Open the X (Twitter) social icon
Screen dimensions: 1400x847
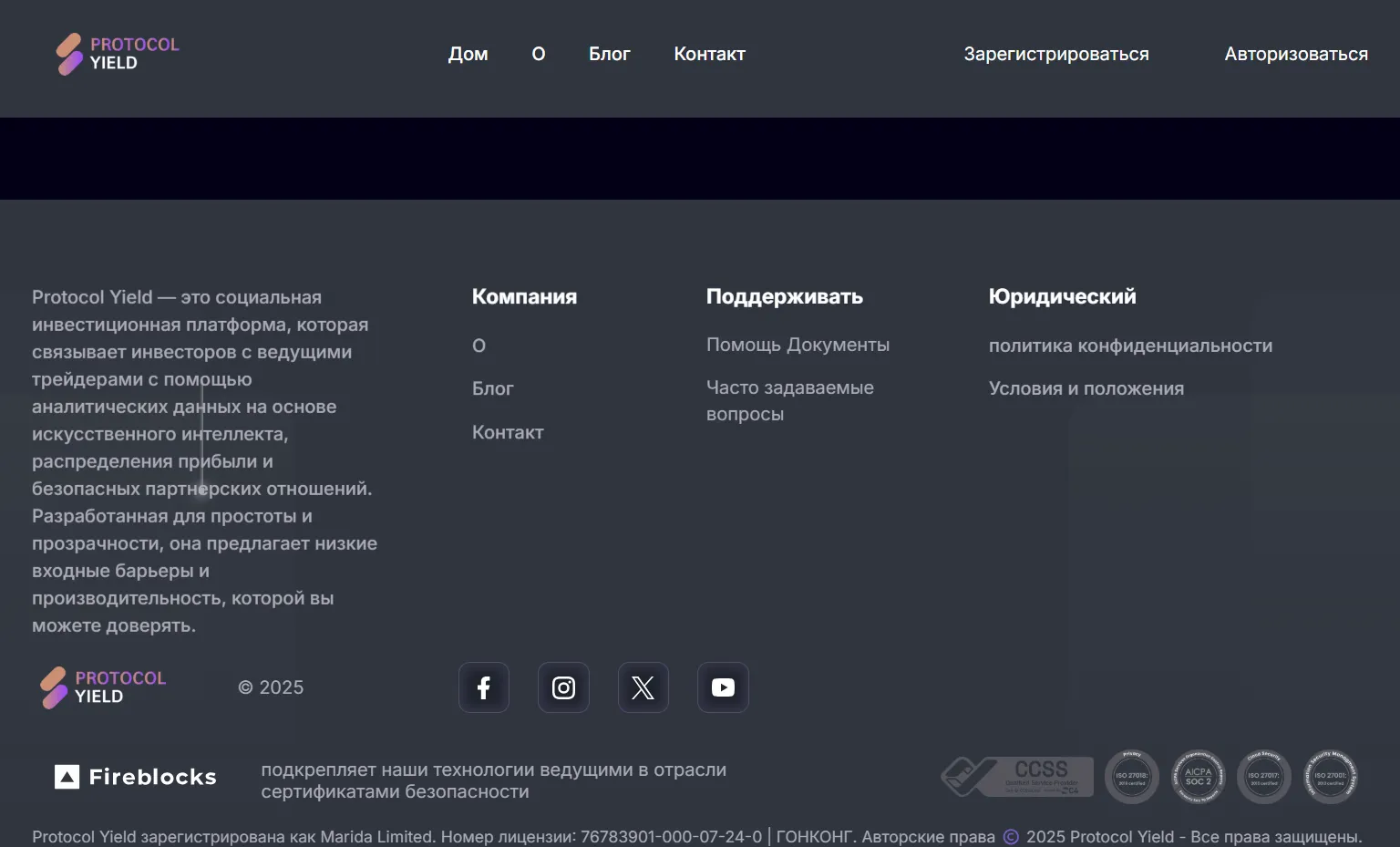coord(643,687)
